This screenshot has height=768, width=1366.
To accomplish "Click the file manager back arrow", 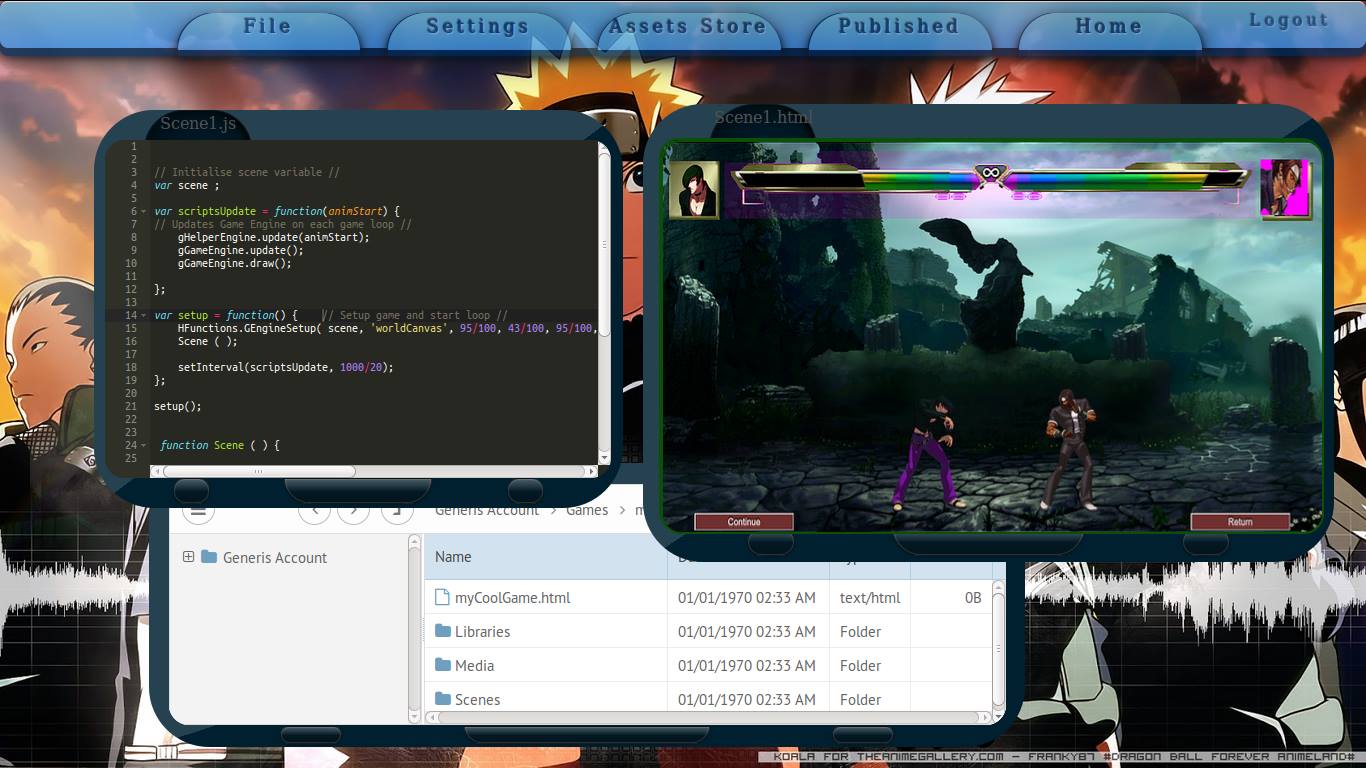I will coord(315,510).
